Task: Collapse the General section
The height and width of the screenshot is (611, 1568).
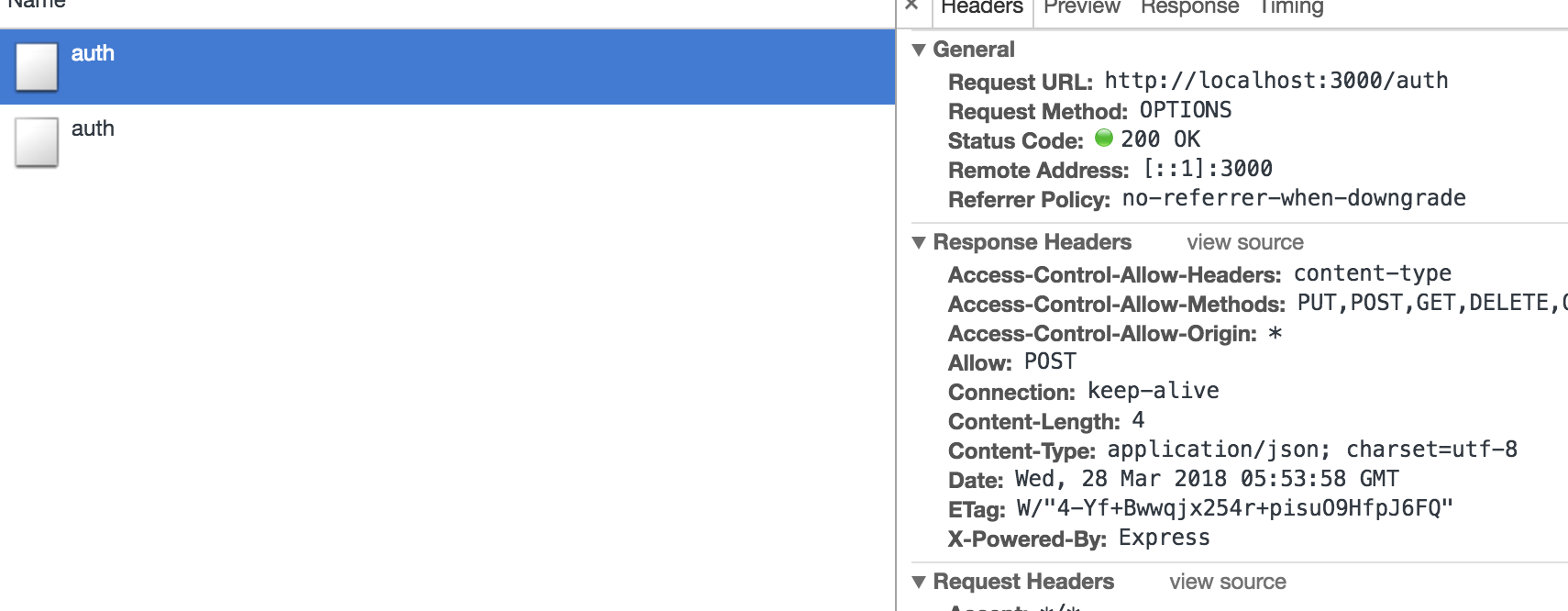Action: [x=919, y=50]
